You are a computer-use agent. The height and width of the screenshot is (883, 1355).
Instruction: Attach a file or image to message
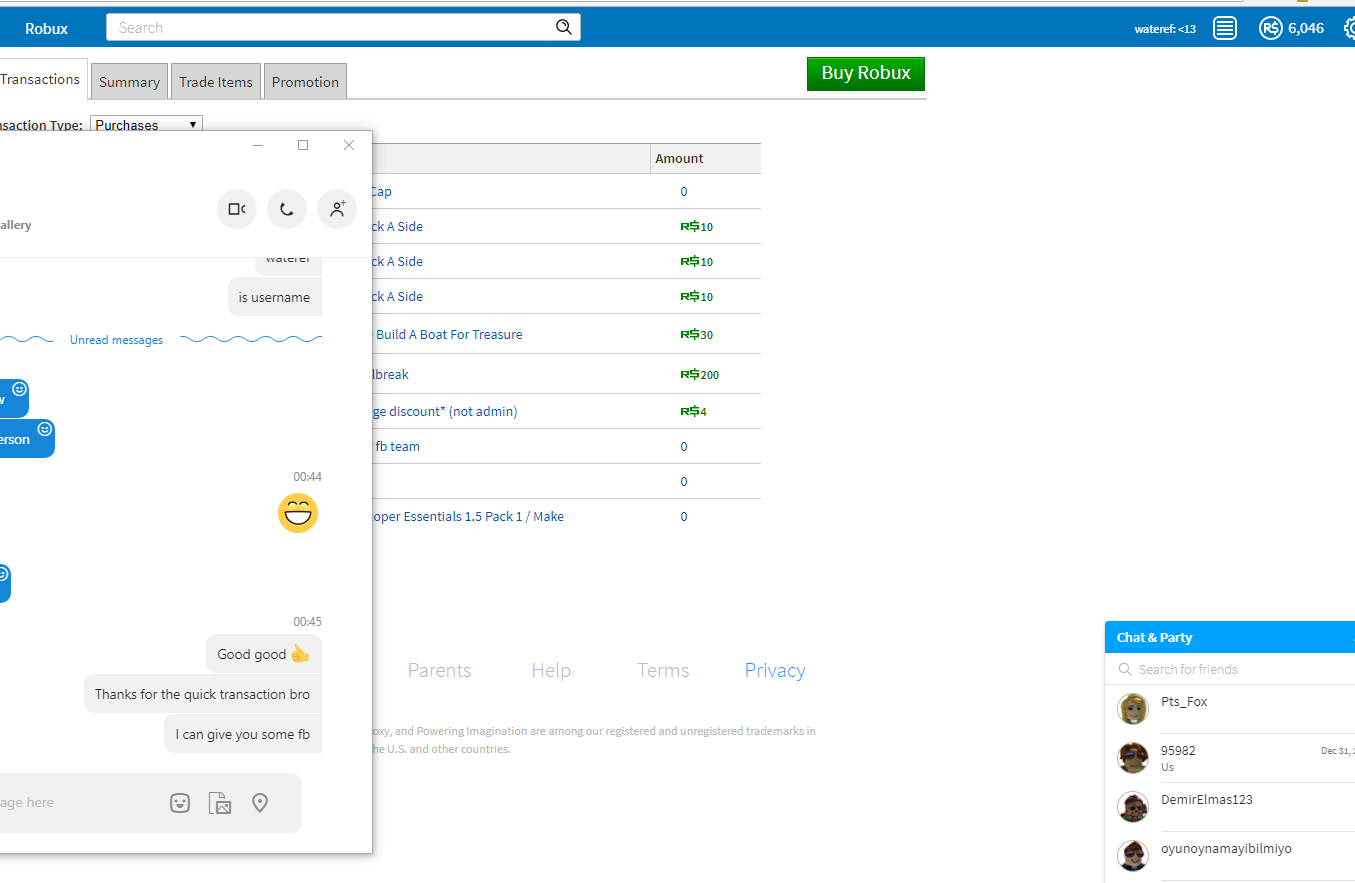click(220, 803)
